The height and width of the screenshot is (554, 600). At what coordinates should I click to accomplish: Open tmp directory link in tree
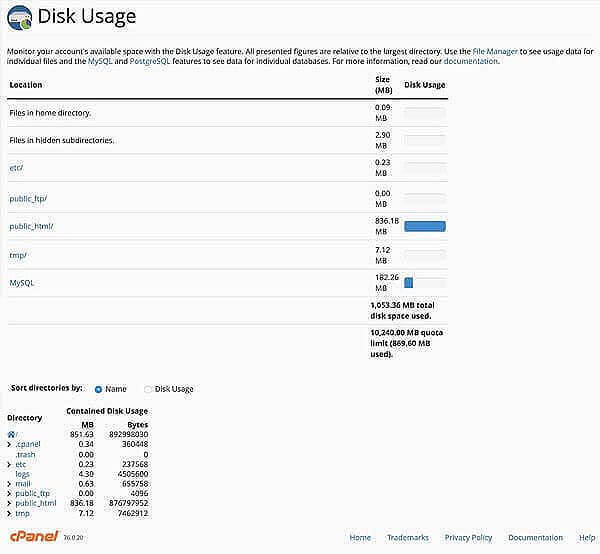pyautogui.click(x=22, y=513)
